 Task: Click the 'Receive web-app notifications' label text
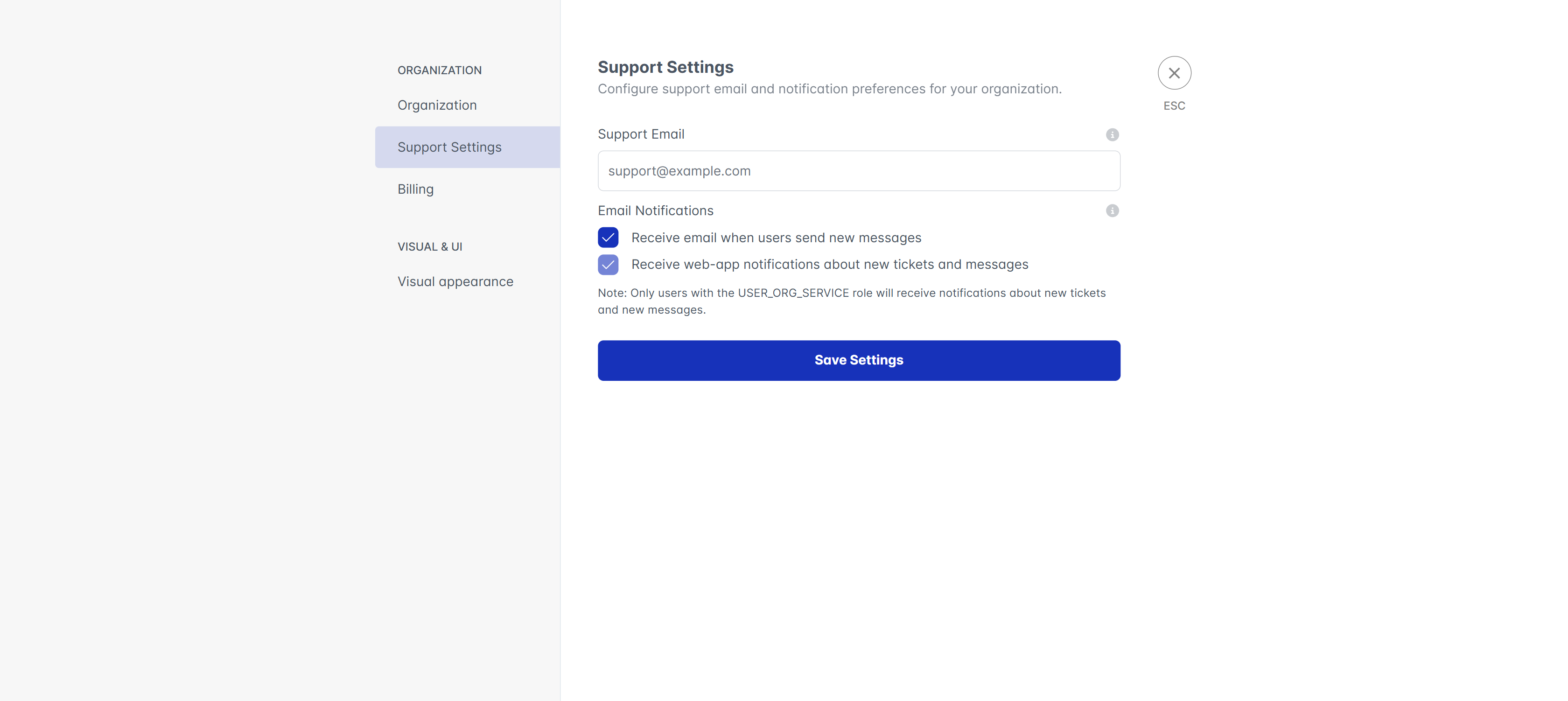pos(829,265)
